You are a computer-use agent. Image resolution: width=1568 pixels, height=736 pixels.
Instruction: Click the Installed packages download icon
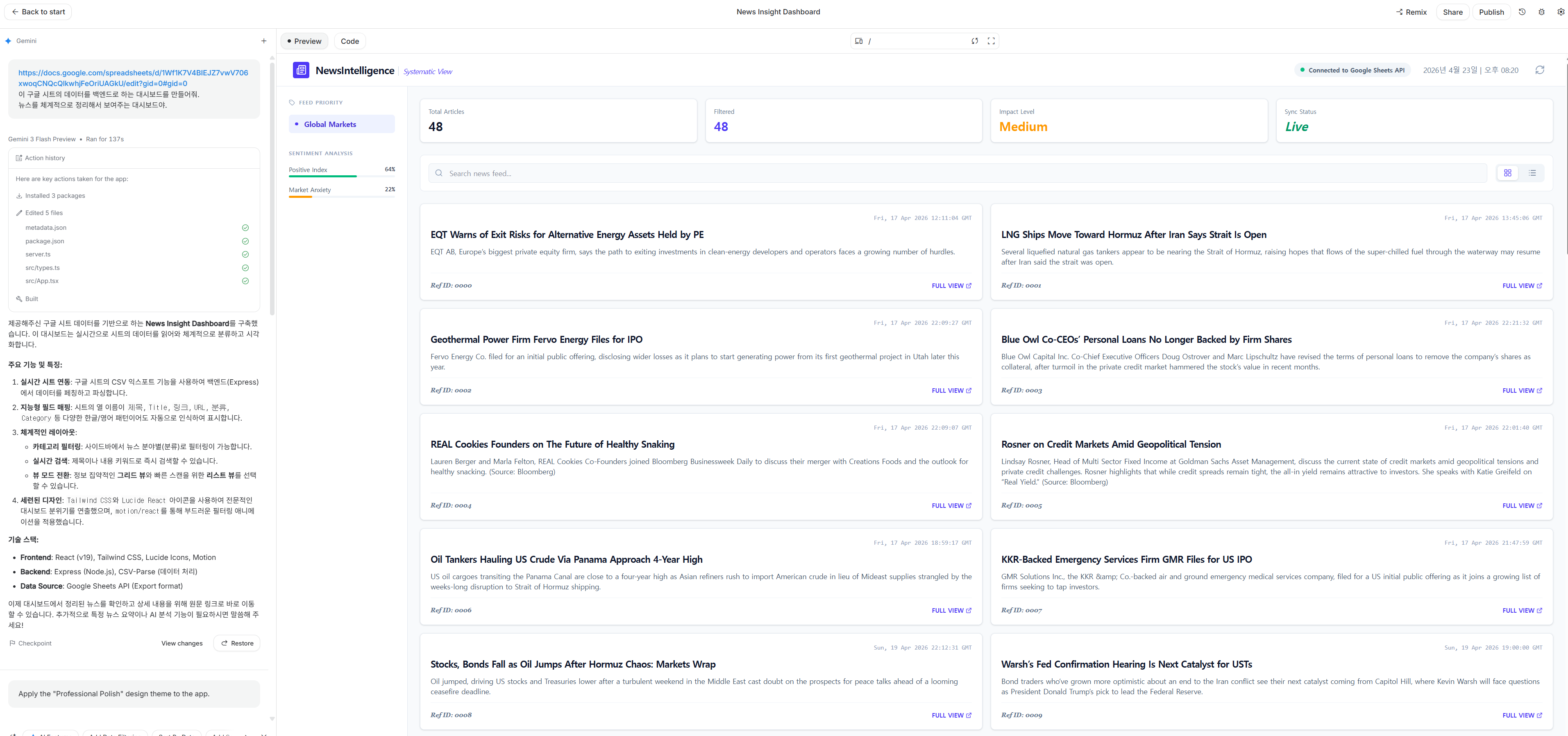[x=19, y=196]
